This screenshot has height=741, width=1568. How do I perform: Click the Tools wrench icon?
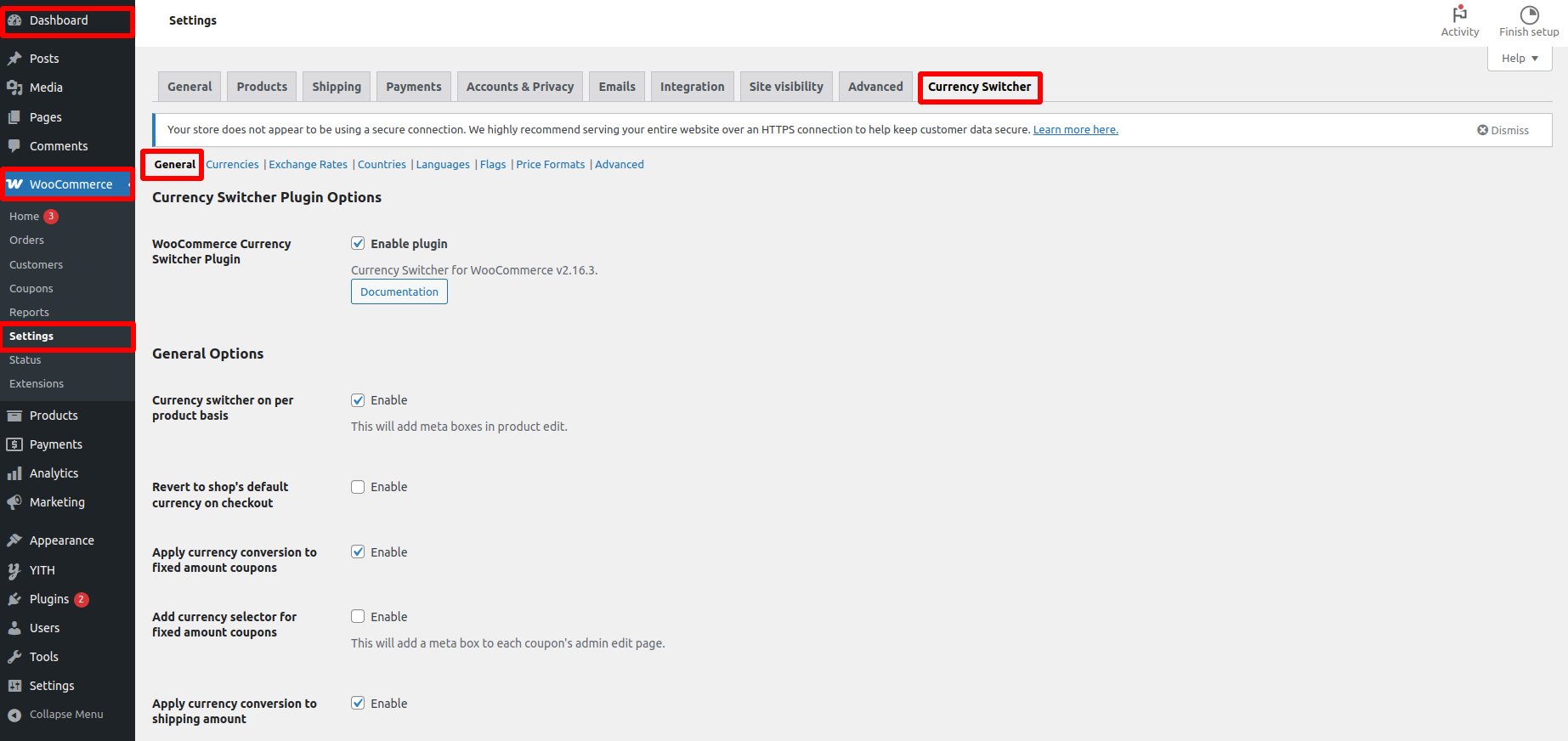(x=14, y=657)
